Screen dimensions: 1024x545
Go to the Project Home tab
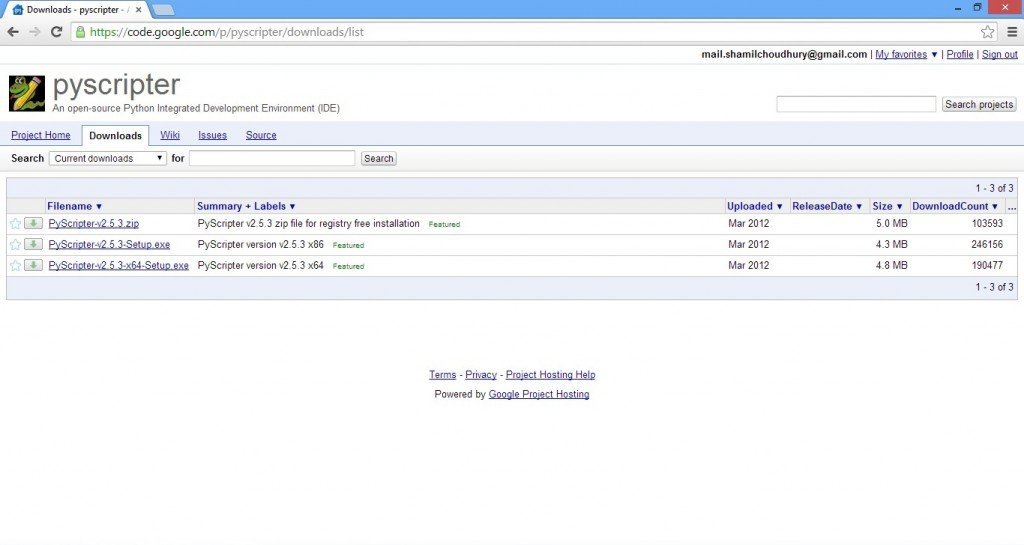tap(40, 135)
